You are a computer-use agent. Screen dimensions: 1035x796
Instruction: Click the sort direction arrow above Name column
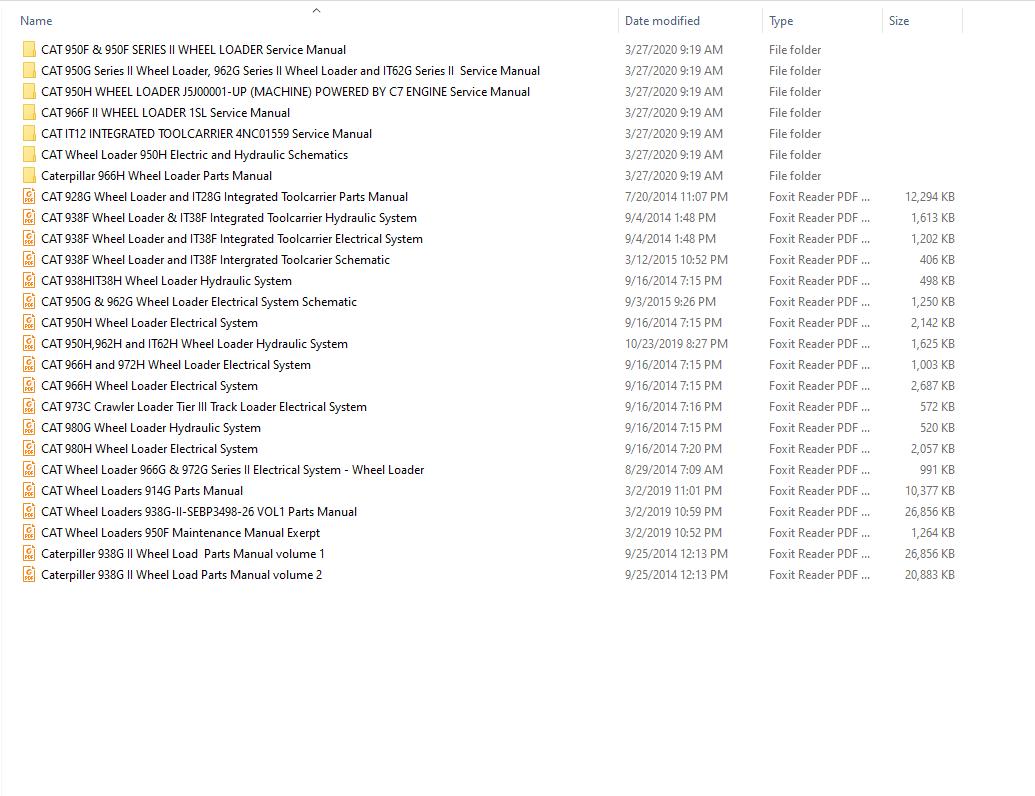tap(316, 10)
